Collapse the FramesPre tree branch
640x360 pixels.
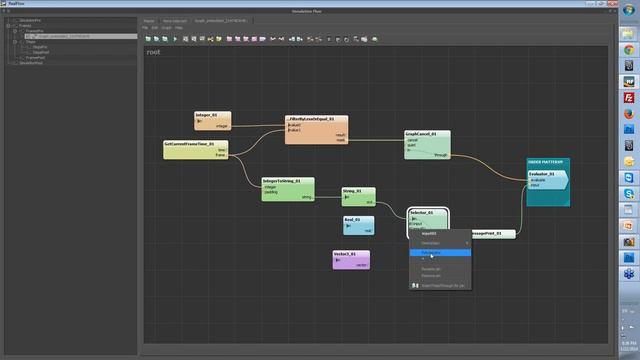coord(15,31)
